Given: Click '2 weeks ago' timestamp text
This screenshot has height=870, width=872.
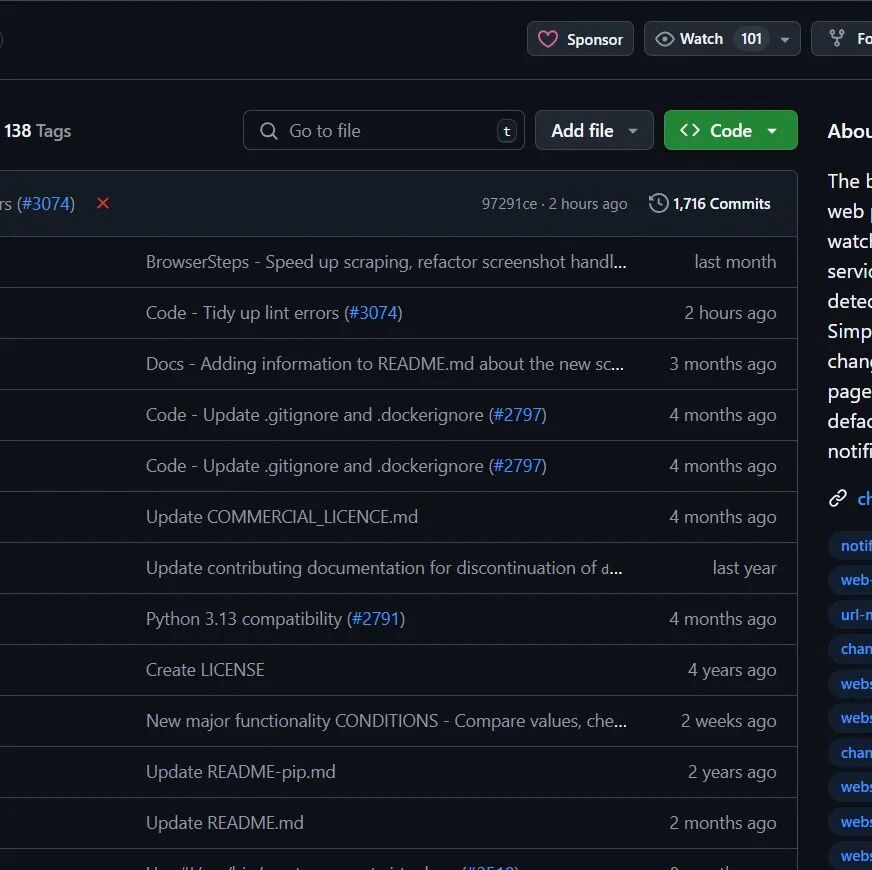Looking at the screenshot, I should click(728, 721).
